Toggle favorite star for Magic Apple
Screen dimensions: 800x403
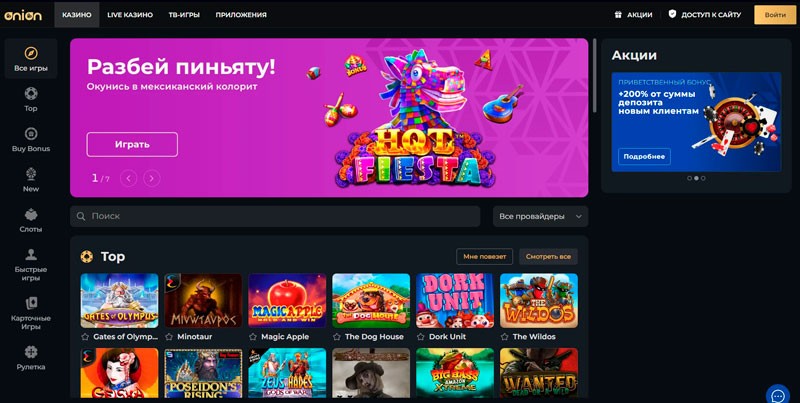point(253,337)
